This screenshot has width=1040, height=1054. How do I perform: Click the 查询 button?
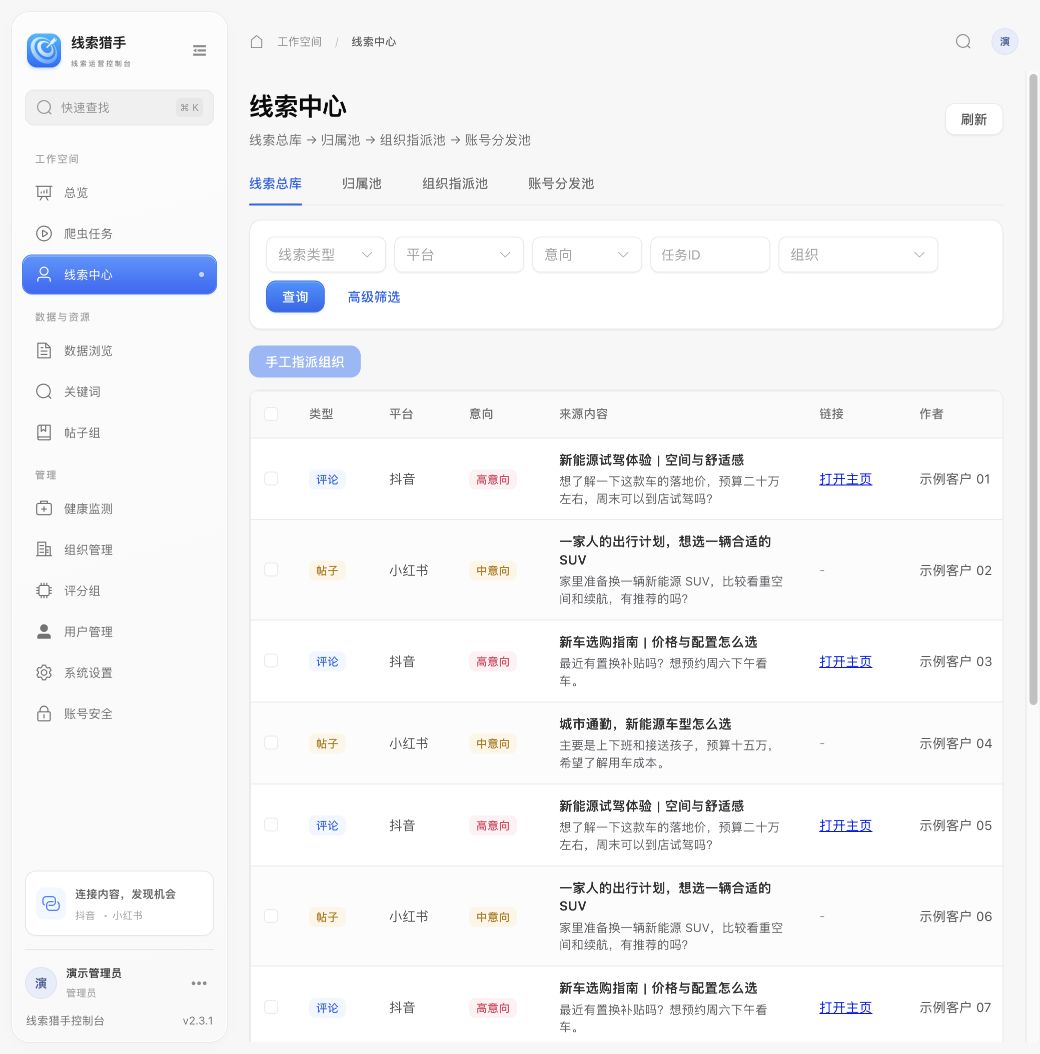295,296
